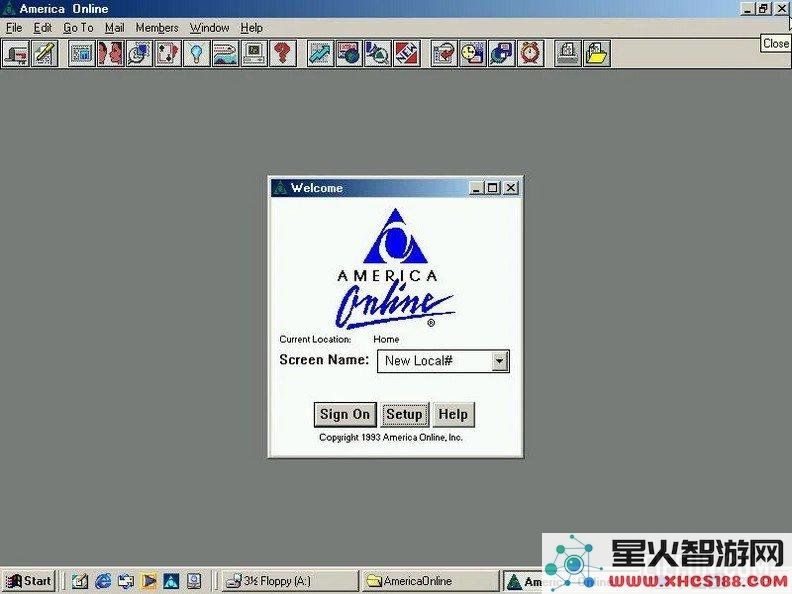Click the magnifying glass search icon

pos(378,53)
